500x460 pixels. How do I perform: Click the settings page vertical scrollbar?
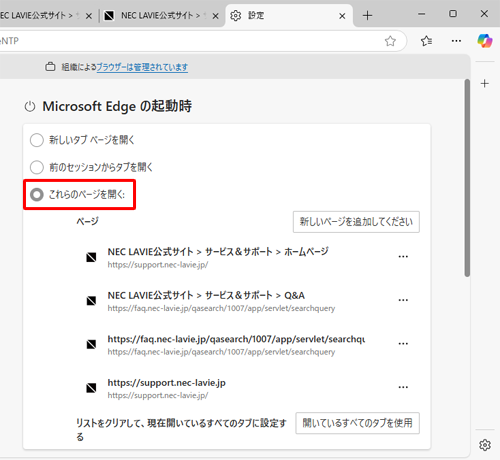(x=467, y=178)
